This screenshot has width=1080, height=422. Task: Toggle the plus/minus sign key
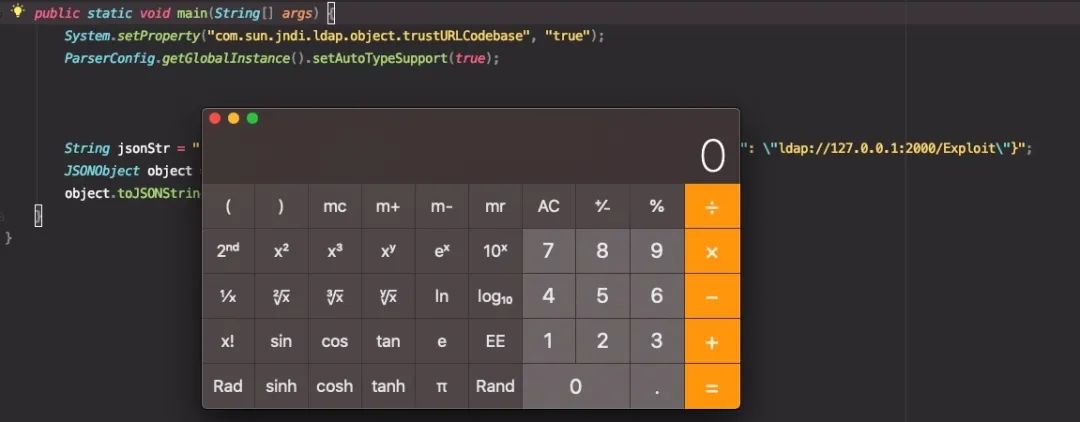tap(602, 206)
